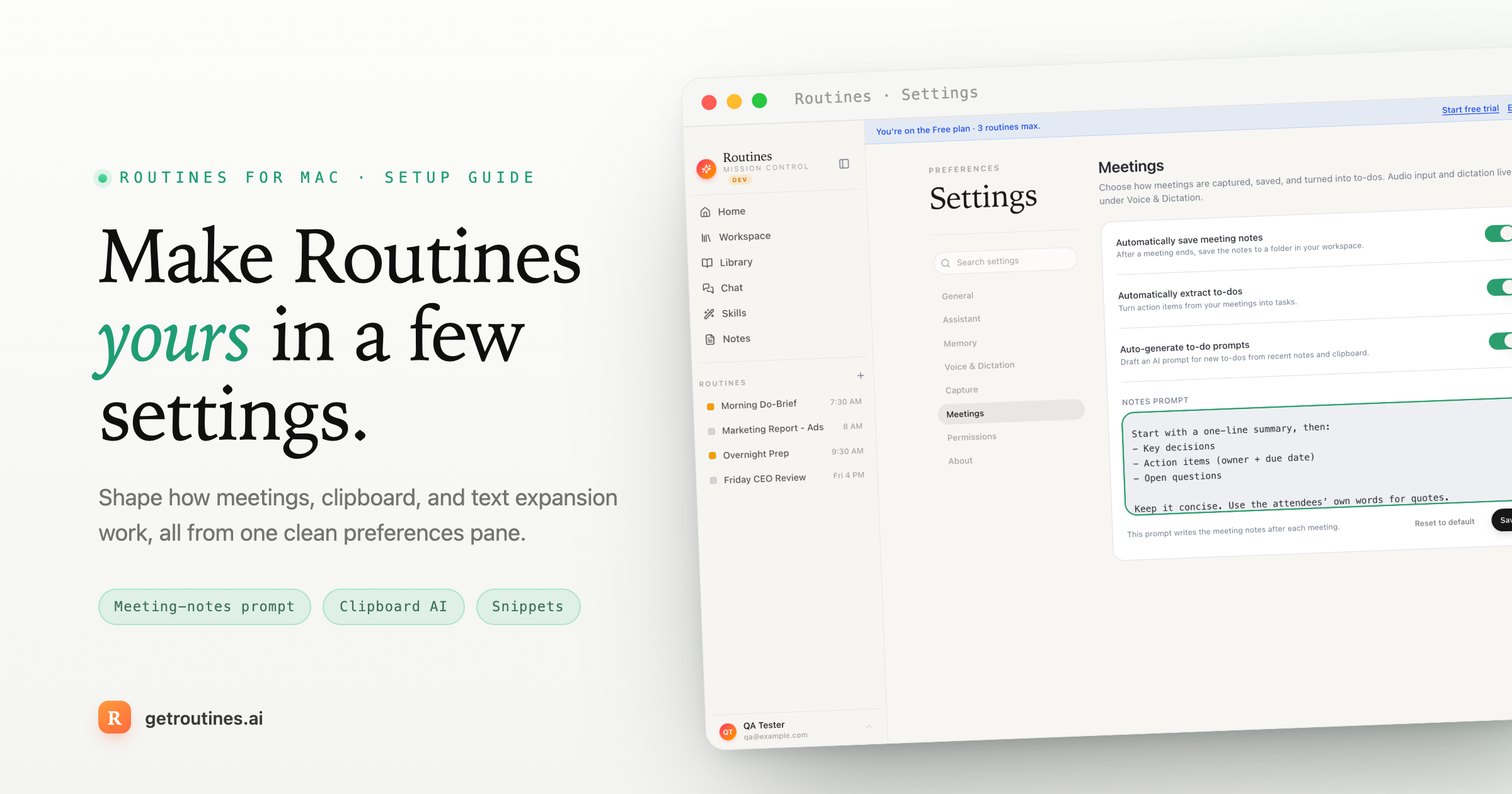Open the Overnight Prep routine
The image size is (1512, 794).
click(x=755, y=454)
